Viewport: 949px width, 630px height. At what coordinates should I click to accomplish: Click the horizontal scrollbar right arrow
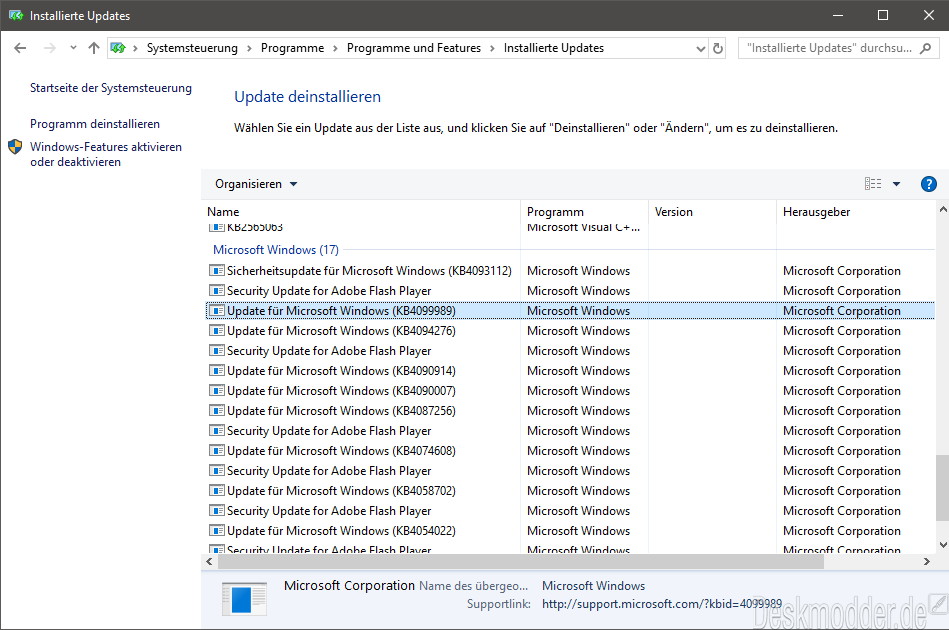tap(927, 562)
